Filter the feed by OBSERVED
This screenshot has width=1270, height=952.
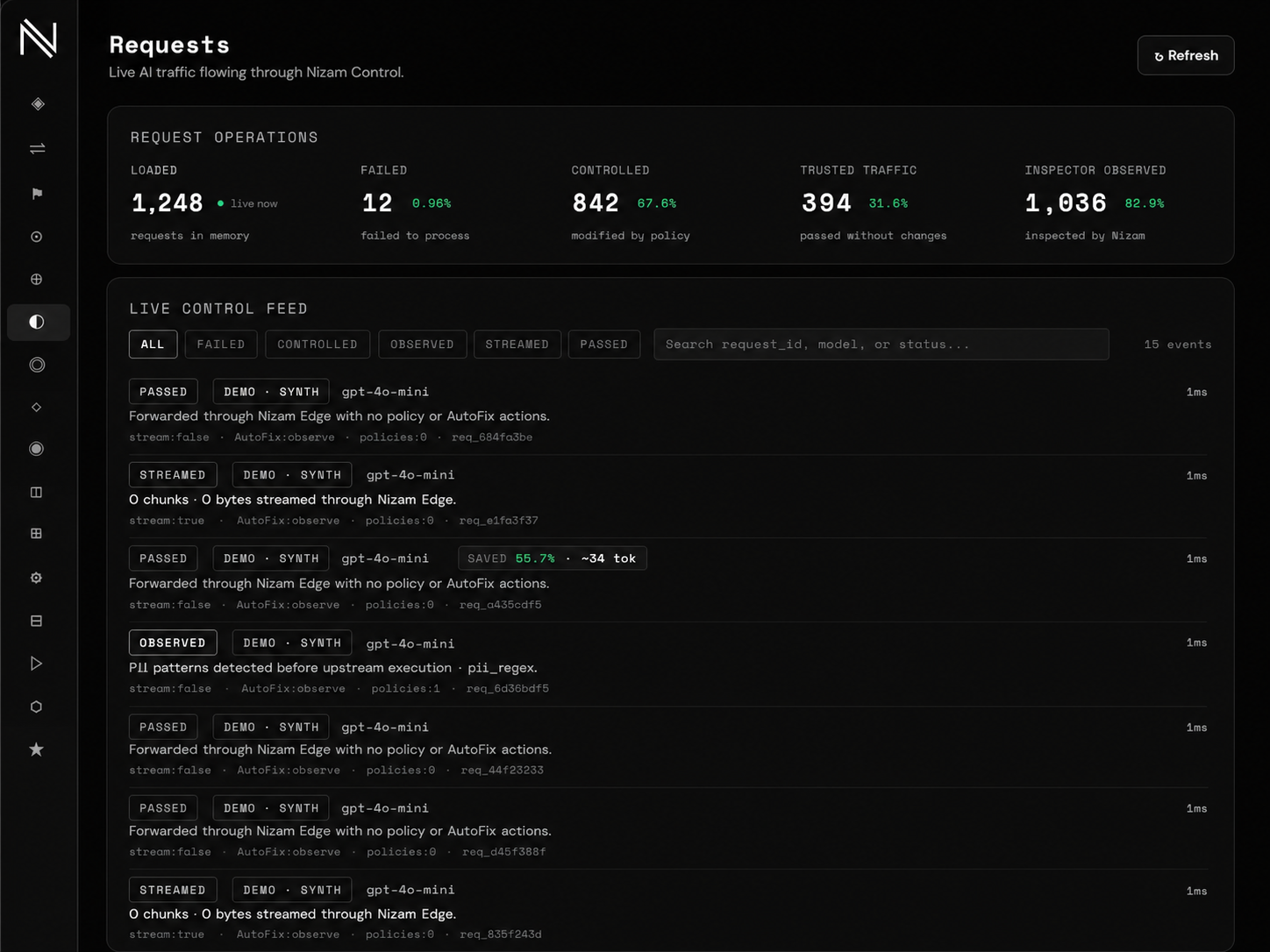(422, 345)
